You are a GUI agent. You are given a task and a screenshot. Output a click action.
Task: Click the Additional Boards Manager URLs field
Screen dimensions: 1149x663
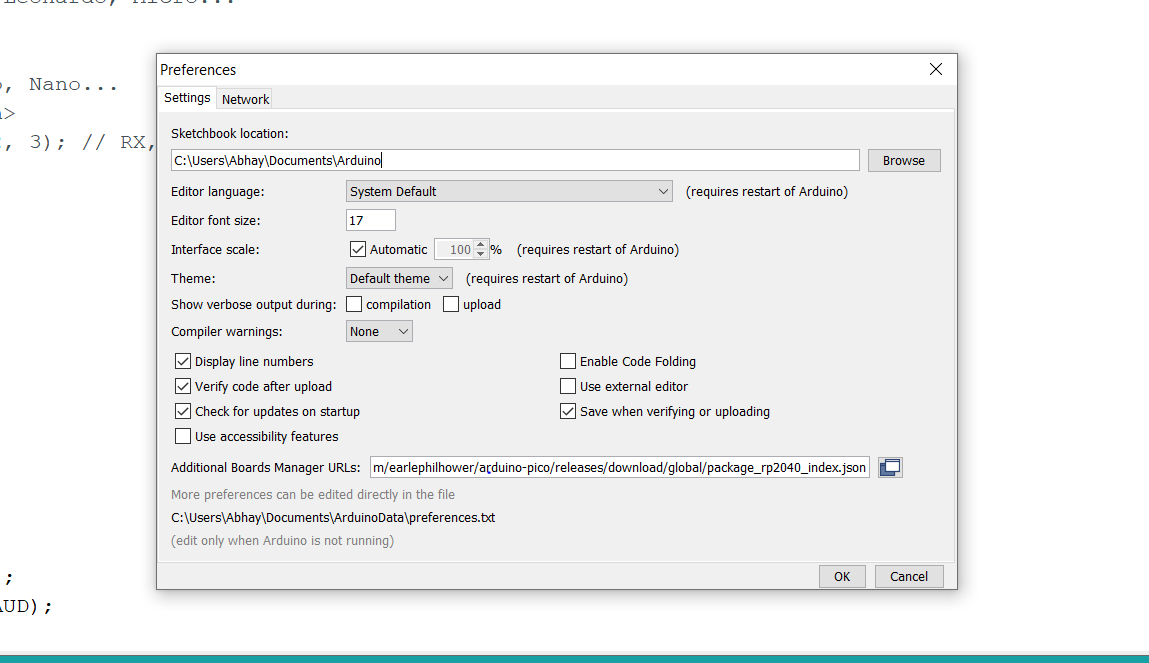click(620, 467)
